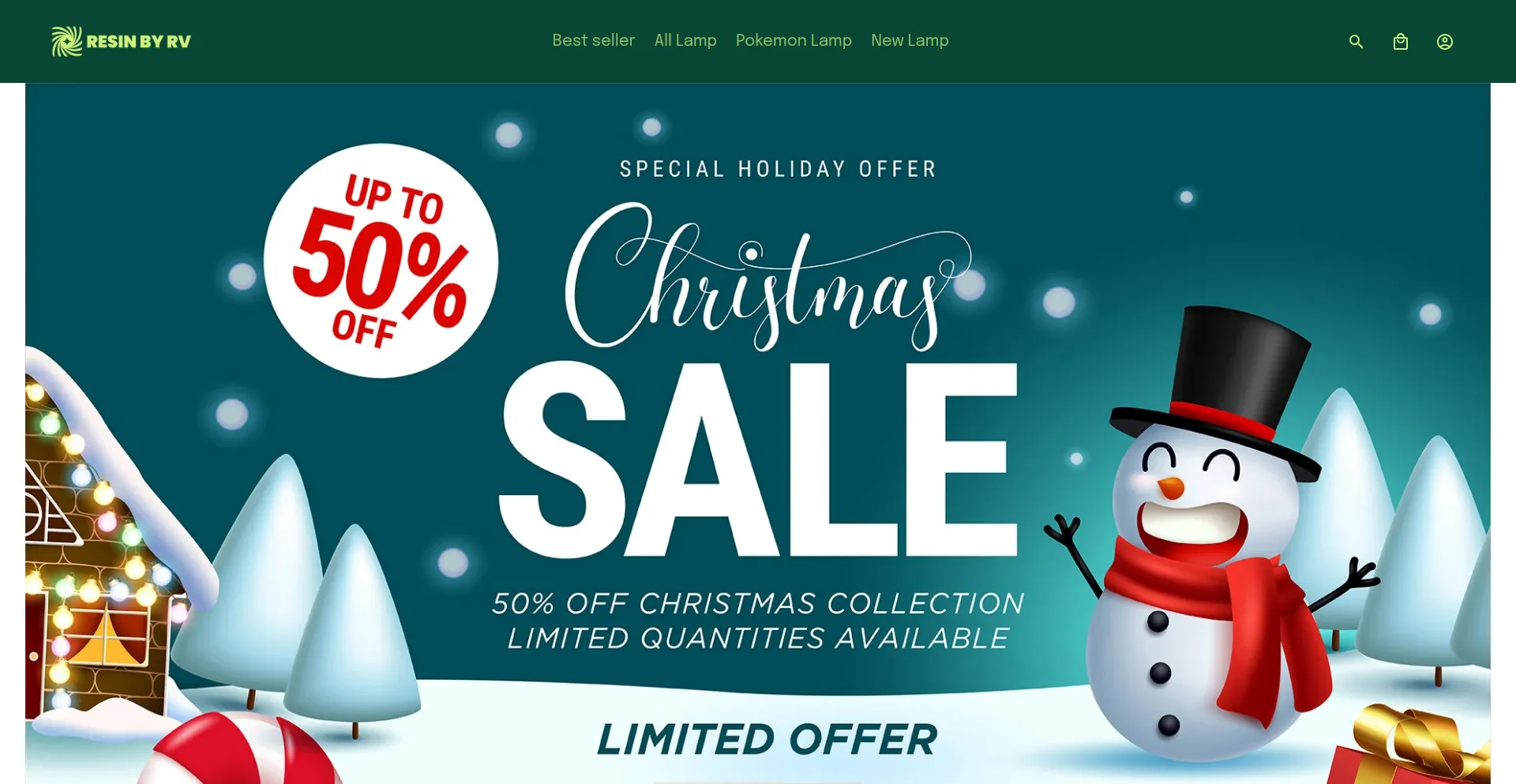Click the large SALE banner text
Viewport: 1516px width, 784px height.
(758, 460)
